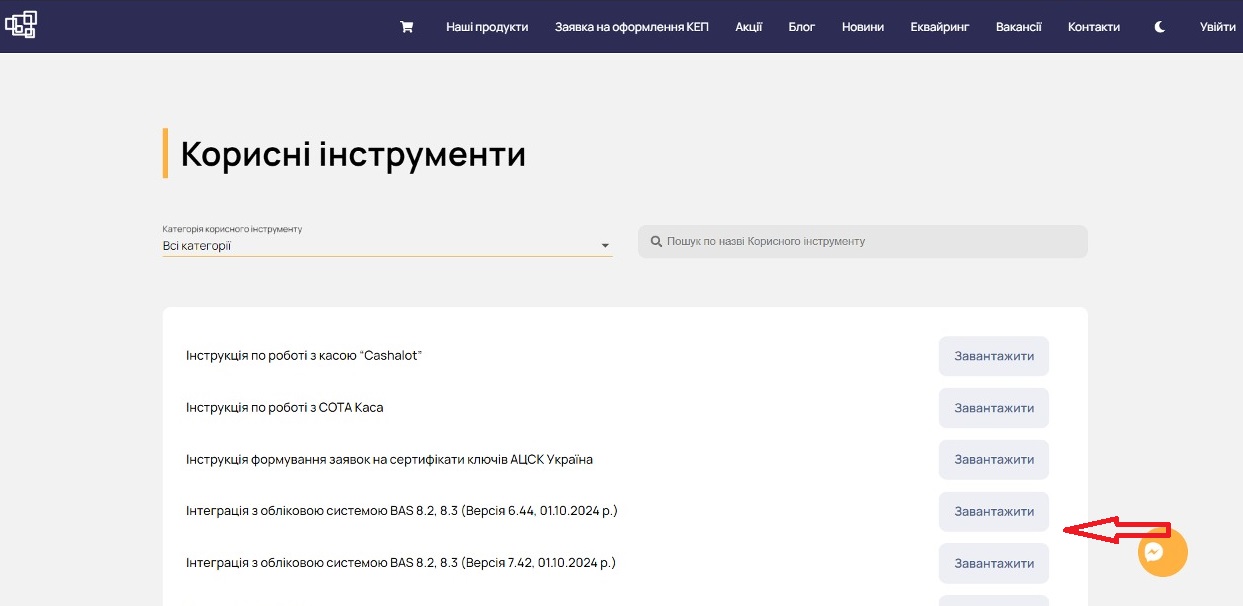Click text Інтеграція BAS 8.2, 8.3 Версія 7.42
This screenshot has width=1243, height=606.
pos(401,563)
